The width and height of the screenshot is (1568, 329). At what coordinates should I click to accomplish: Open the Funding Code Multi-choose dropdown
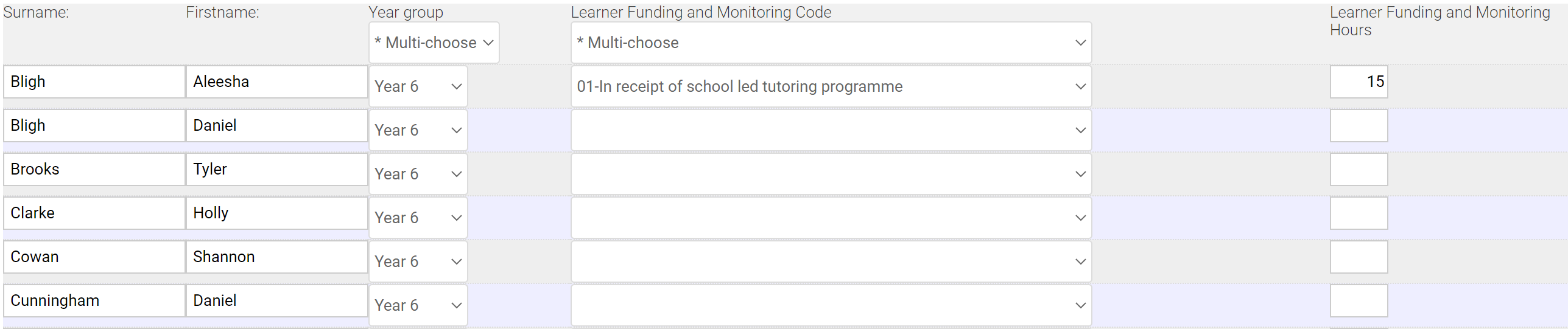click(x=831, y=43)
